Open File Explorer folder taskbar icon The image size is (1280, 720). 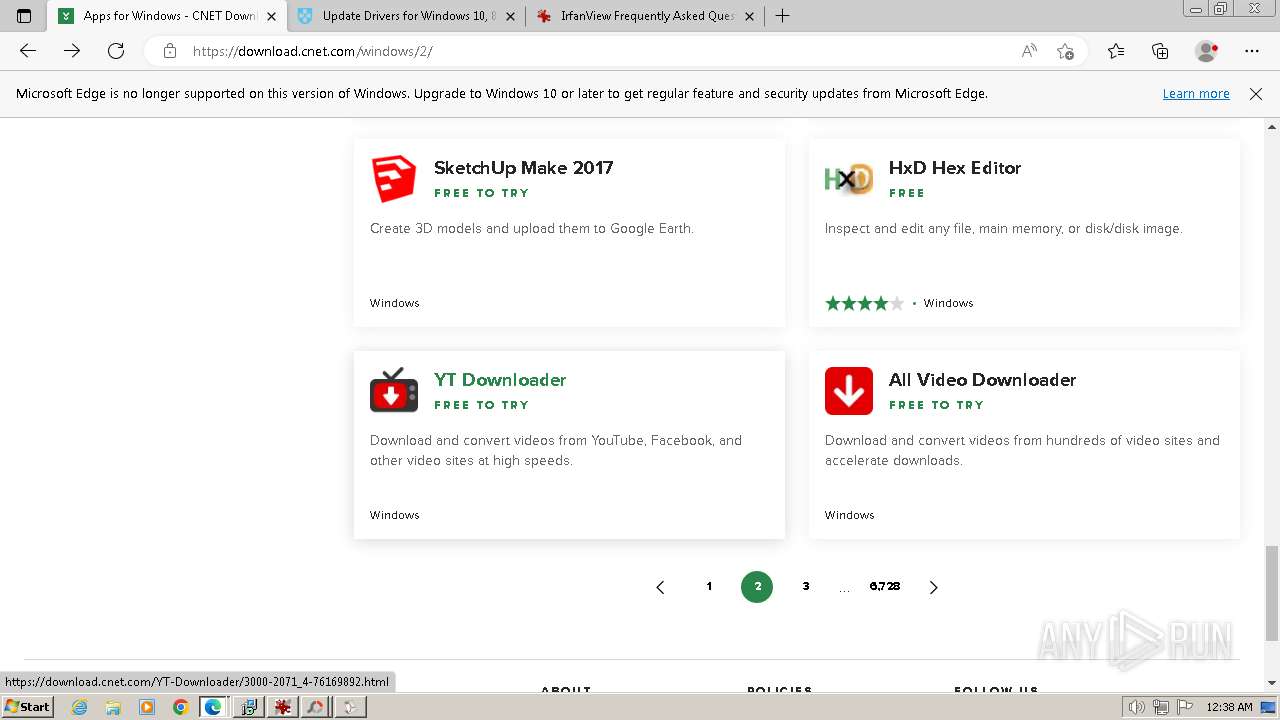113,707
